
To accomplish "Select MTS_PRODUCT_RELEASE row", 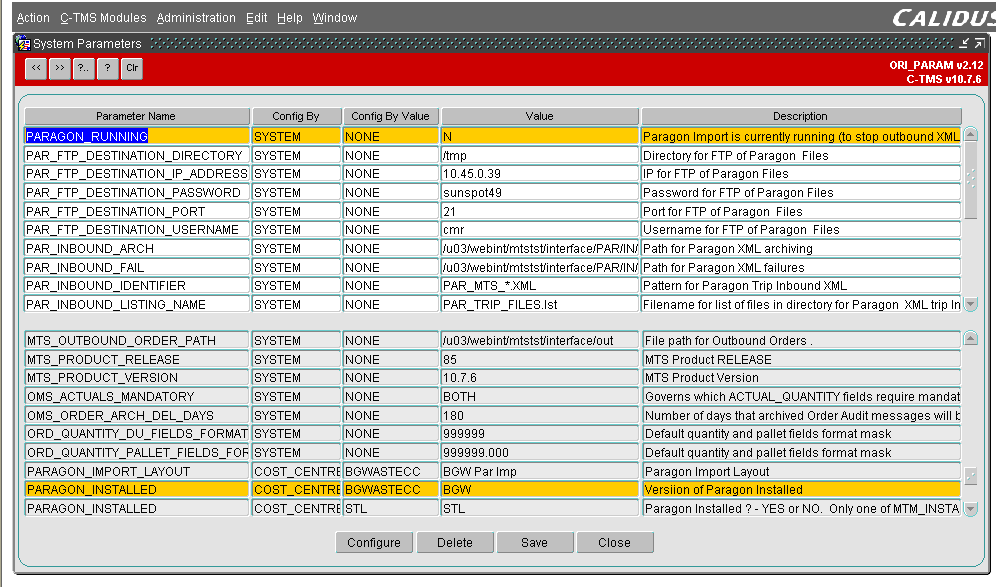I will (x=137, y=360).
